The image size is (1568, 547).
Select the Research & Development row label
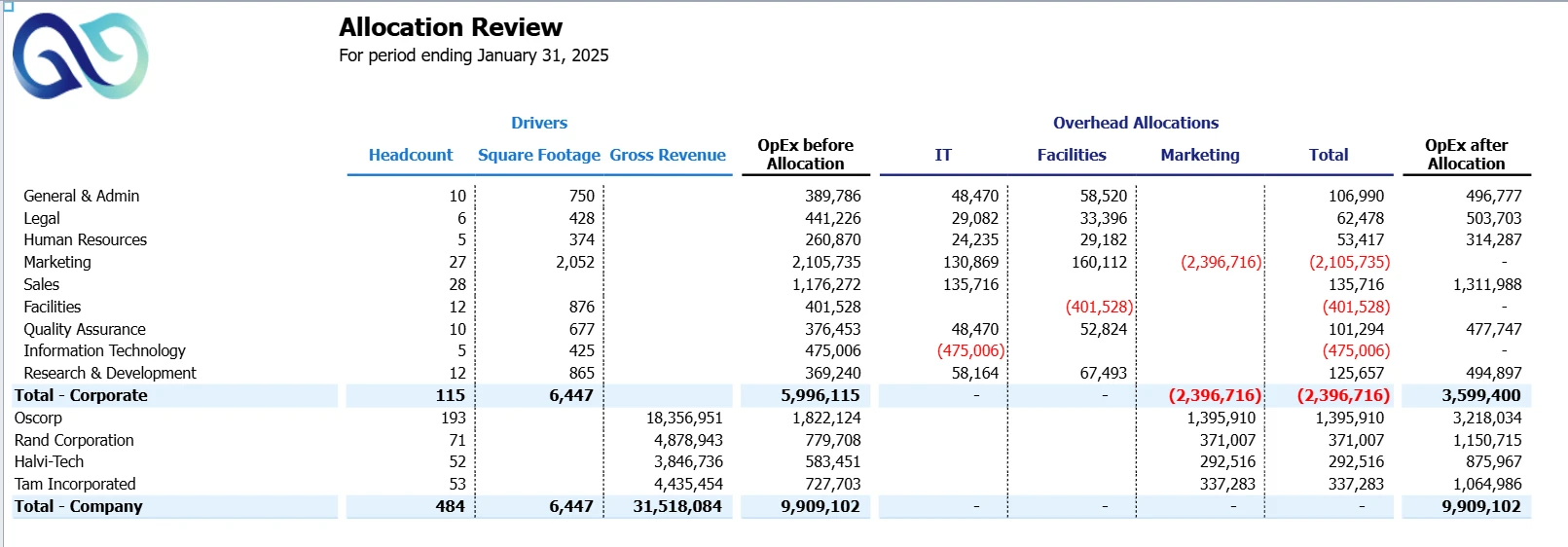[110, 373]
